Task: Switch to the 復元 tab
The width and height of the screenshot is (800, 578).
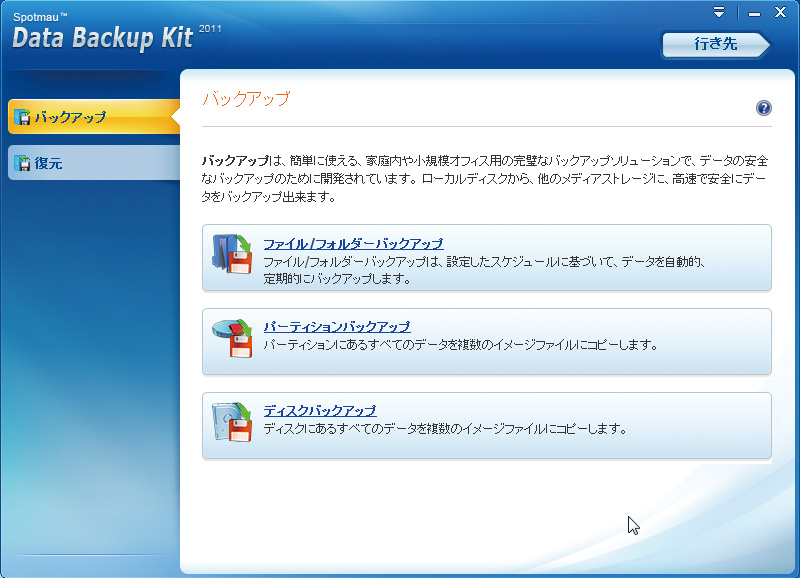Action: pos(94,163)
